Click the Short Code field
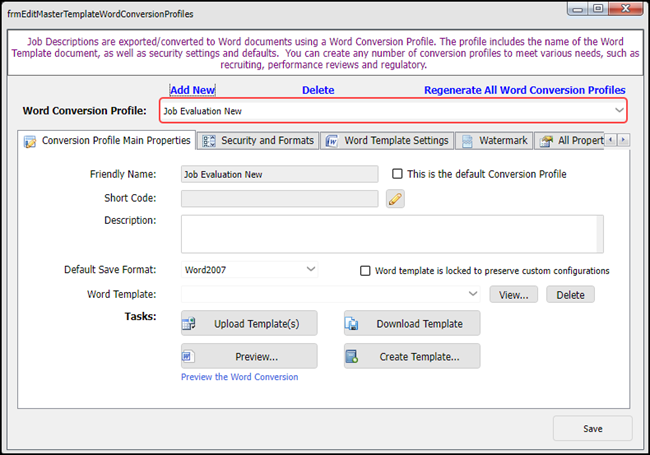 click(279, 198)
